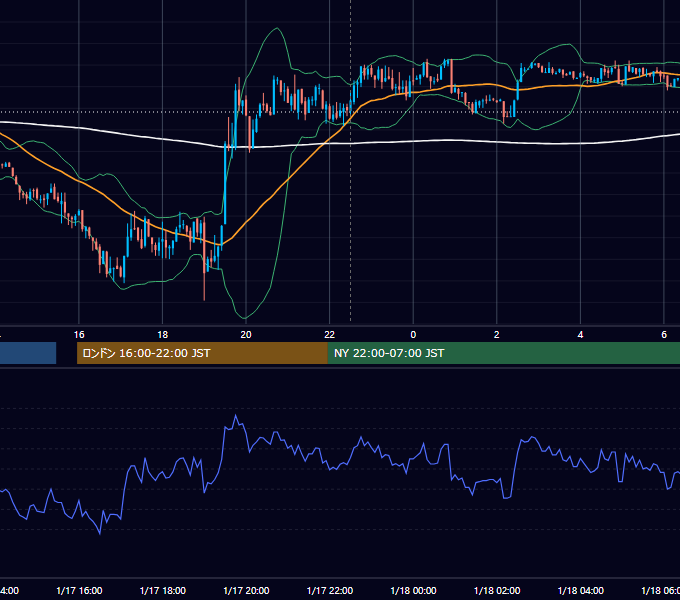This screenshot has width=680, height=600.
Task: Click the 4 hour label on the upper axis
Action: (x=580, y=335)
